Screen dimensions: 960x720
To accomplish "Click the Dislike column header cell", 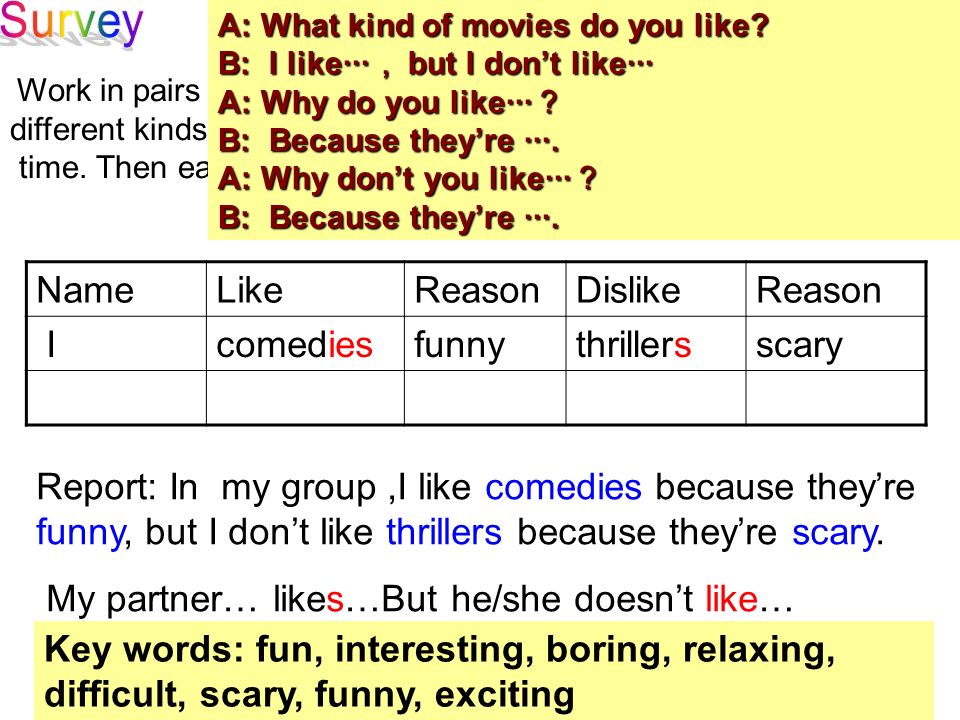I will click(656, 290).
